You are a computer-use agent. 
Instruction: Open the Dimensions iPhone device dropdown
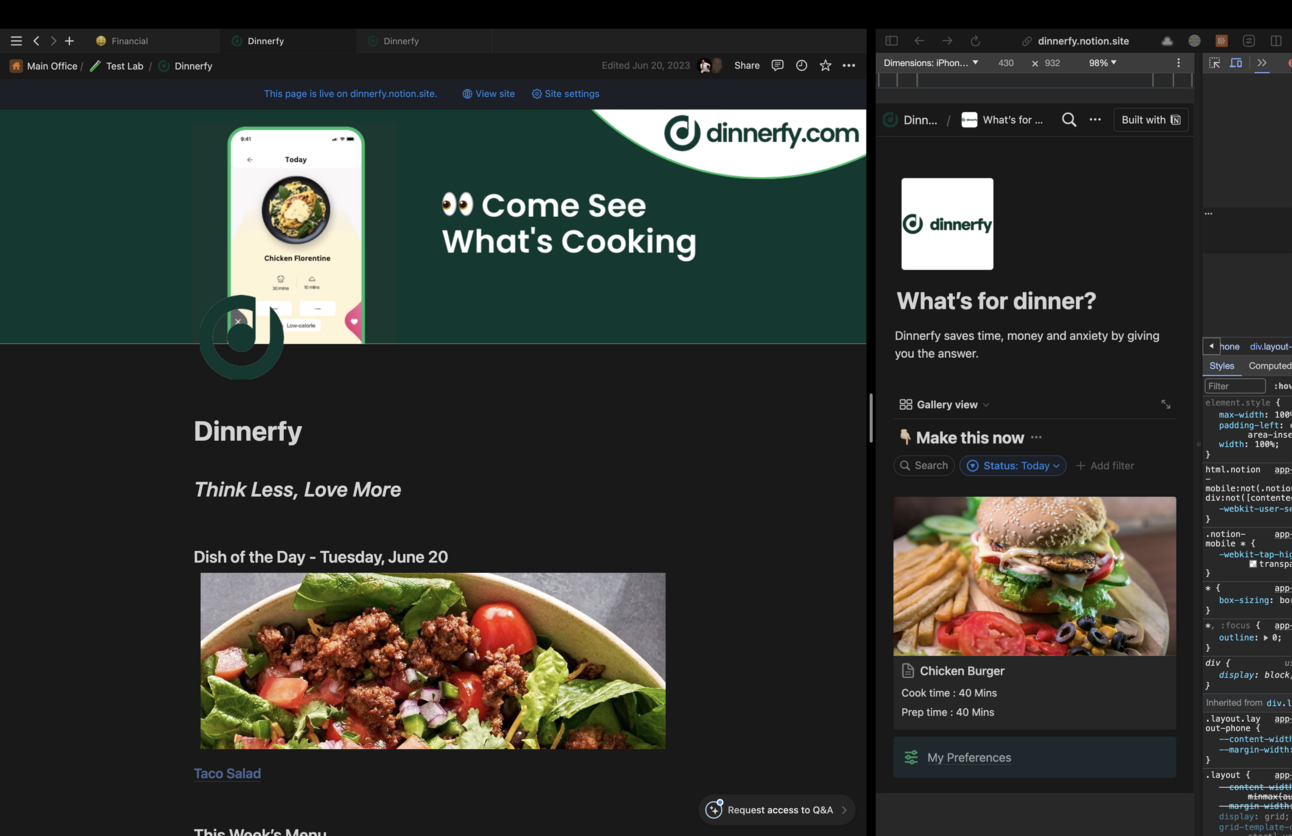coord(931,63)
